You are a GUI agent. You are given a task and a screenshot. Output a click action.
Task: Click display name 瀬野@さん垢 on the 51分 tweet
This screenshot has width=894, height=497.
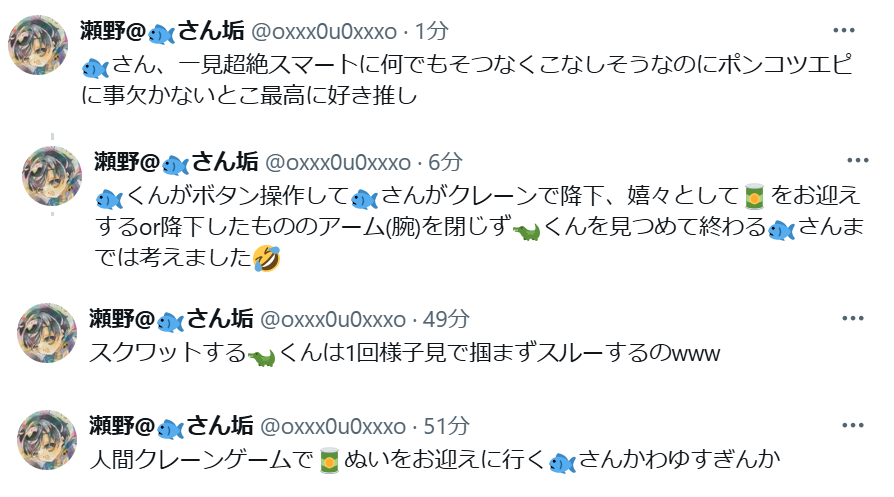(171, 426)
